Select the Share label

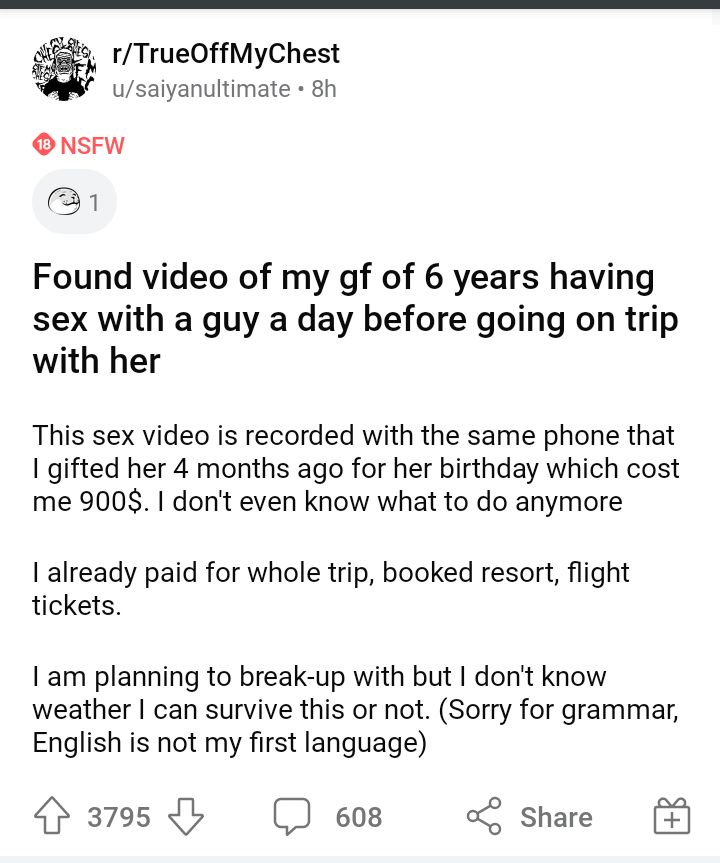pos(557,817)
